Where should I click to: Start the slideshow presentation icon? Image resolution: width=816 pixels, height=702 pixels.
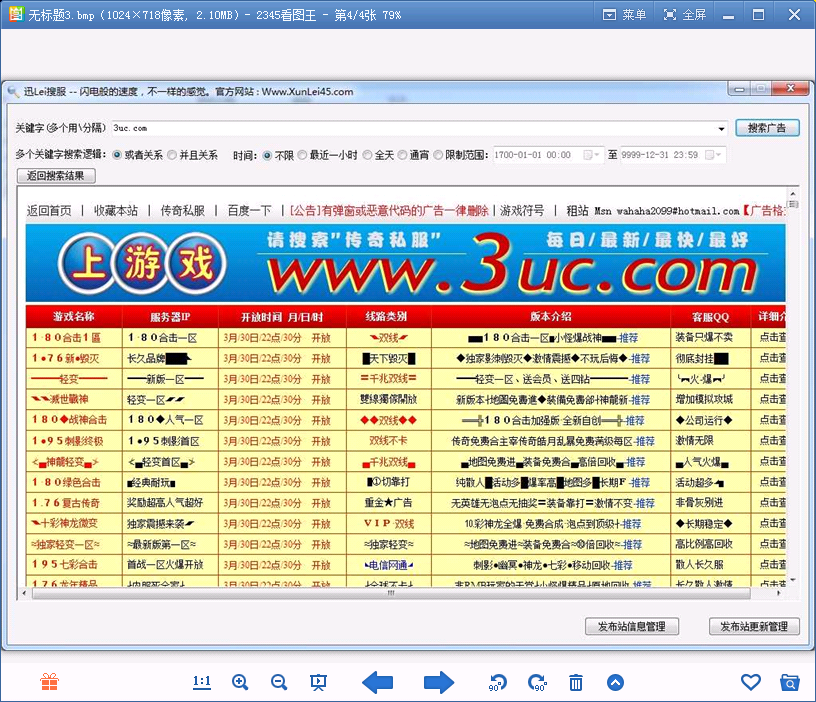pyautogui.click(x=318, y=682)
